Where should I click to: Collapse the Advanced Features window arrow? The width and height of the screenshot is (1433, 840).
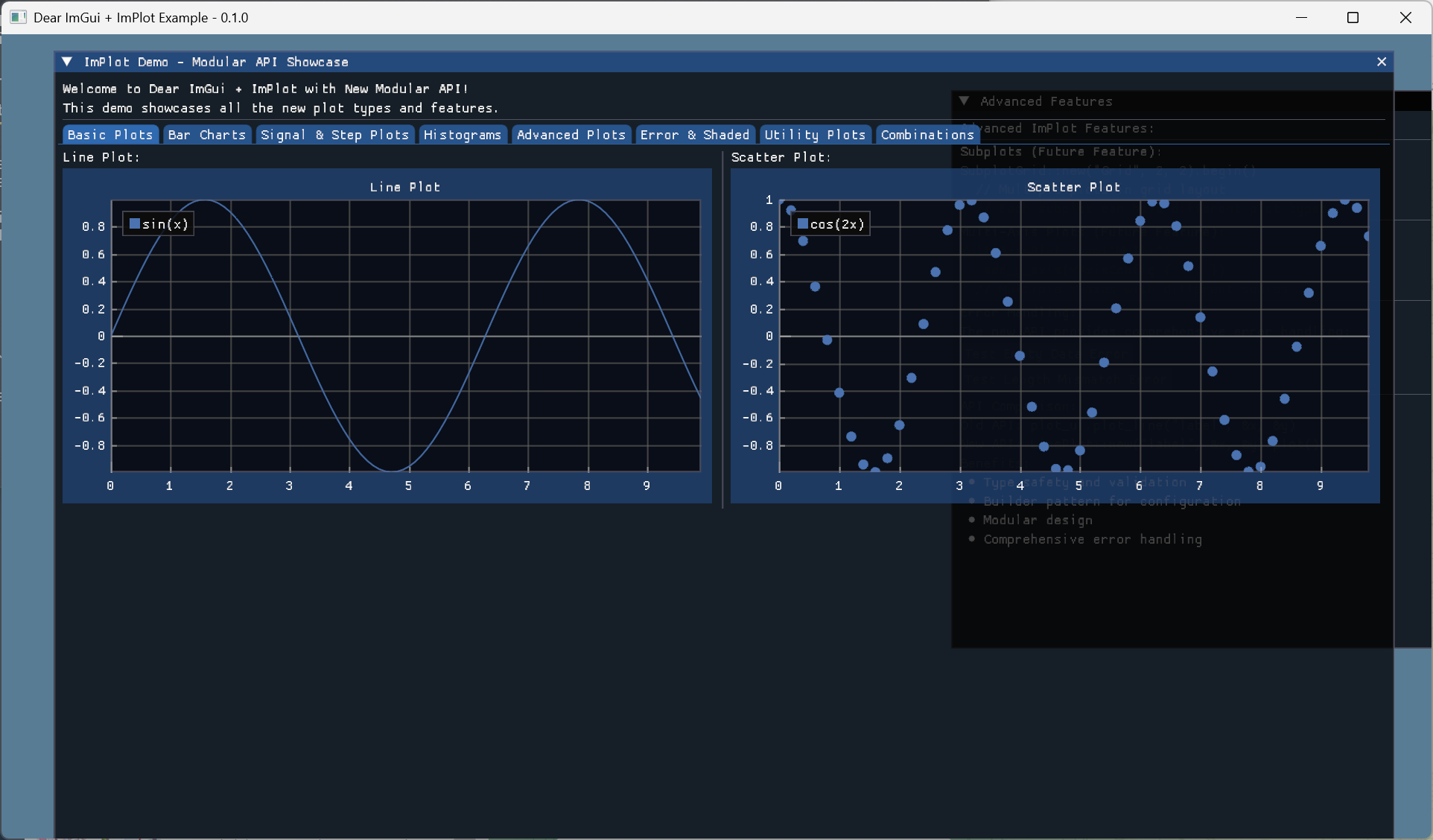coord(964,101)
